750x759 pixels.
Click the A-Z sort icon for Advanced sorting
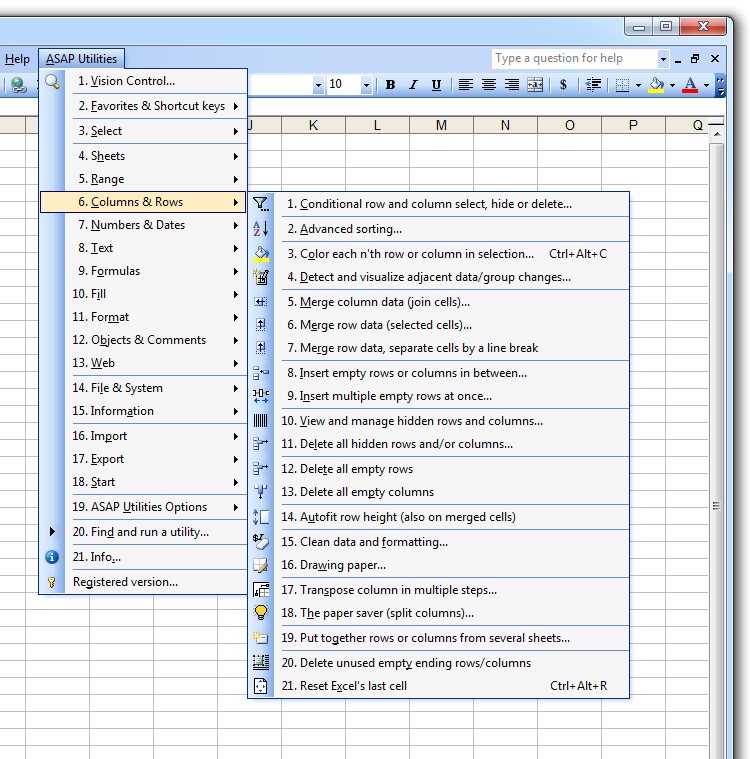click(260, 228)
